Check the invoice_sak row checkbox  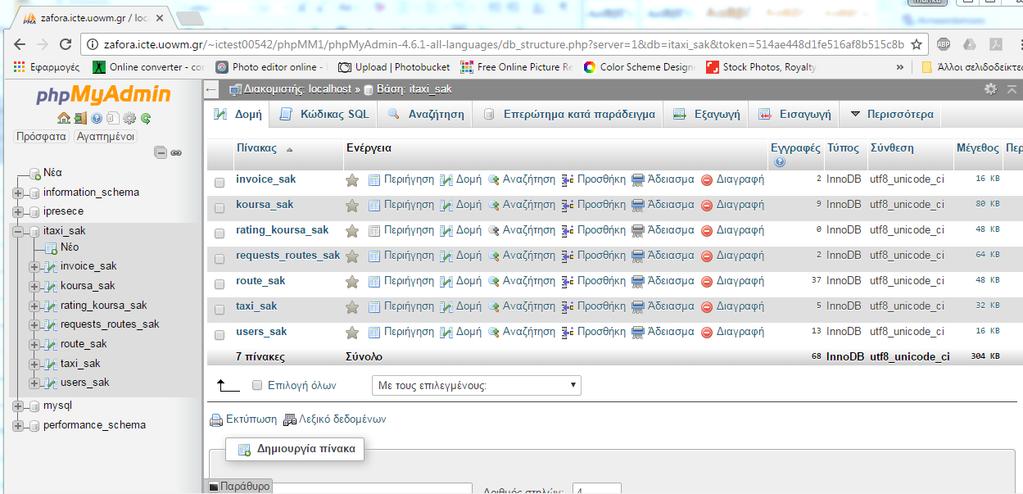point(220,183)
